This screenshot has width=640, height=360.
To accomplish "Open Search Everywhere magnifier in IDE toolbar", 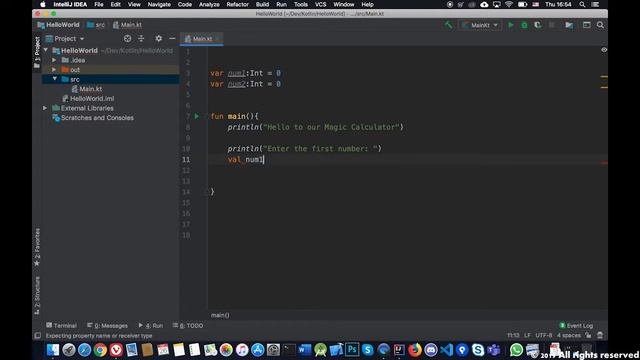I will [x=600, y=25].
